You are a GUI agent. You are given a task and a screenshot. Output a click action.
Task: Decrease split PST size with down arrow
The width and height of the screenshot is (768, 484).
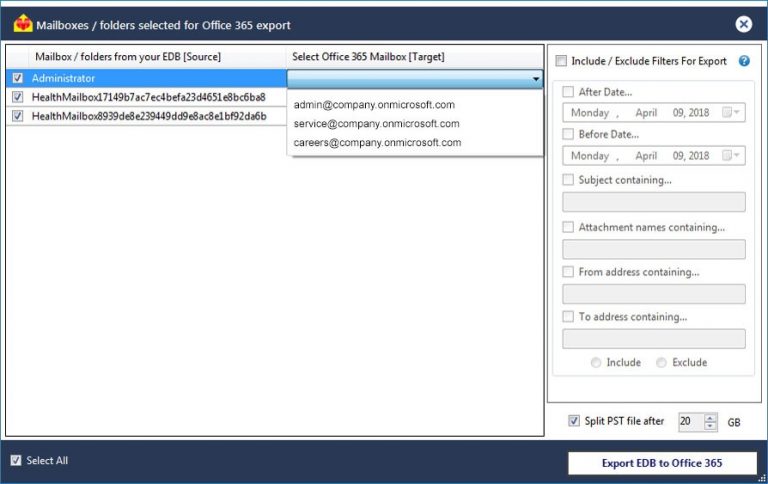[x=710, y=426]
